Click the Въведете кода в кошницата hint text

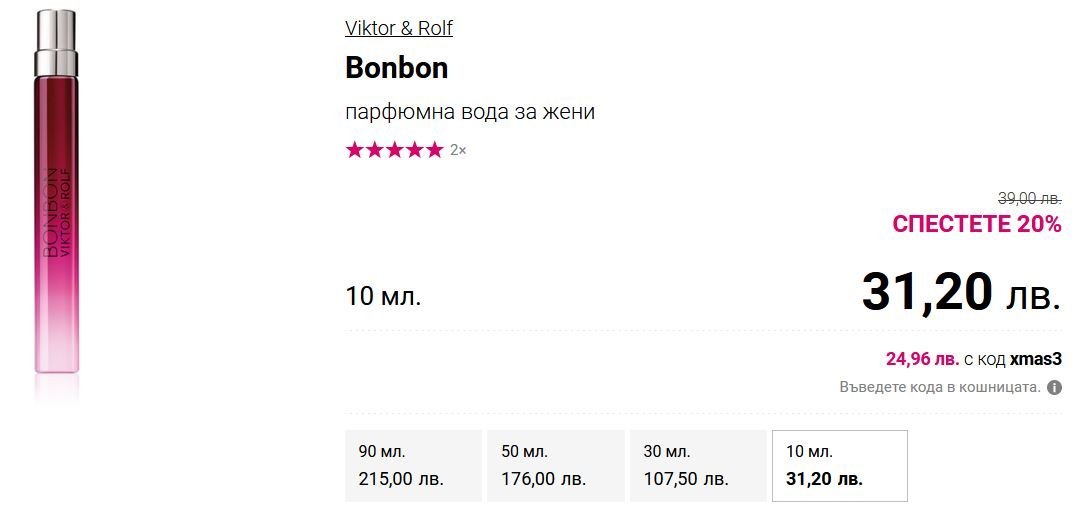(x=939, y=387)
